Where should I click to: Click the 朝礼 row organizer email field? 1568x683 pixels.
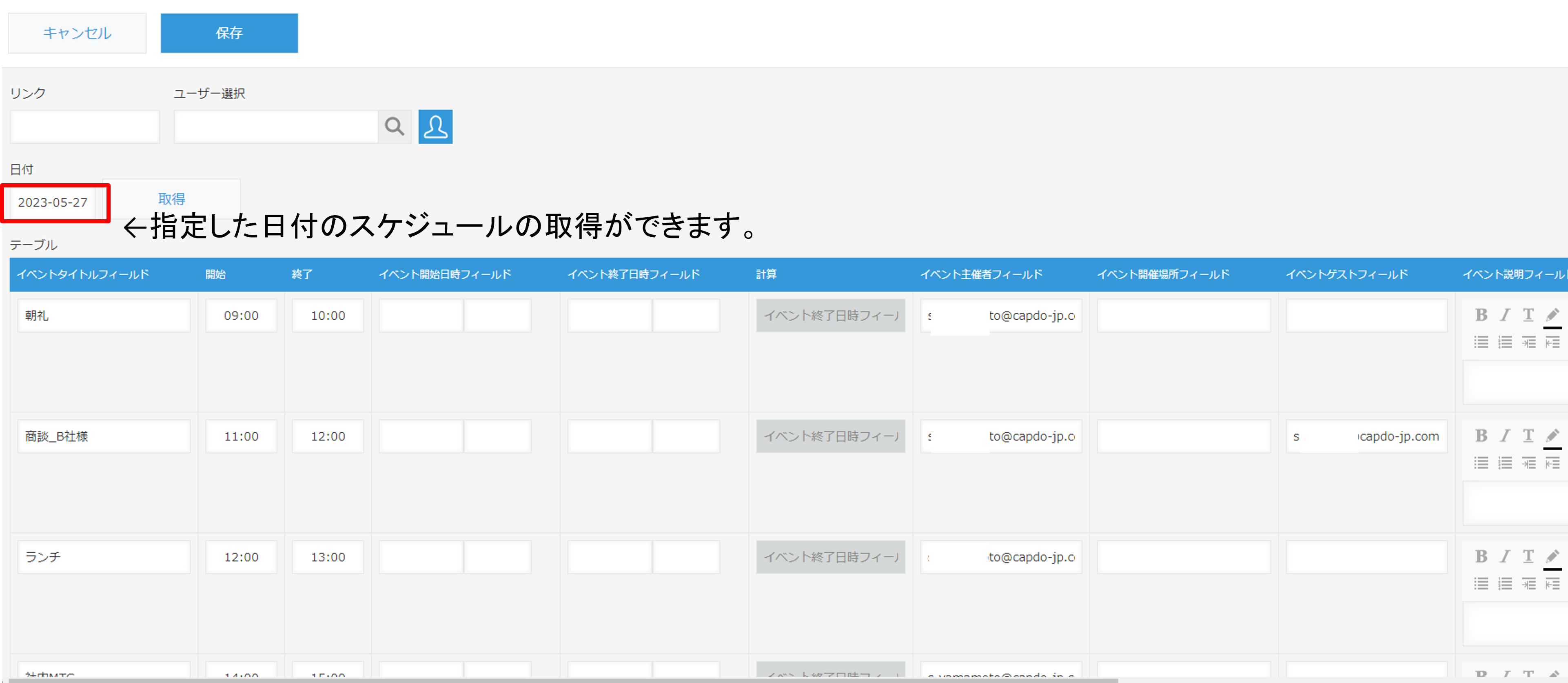click(1001, 316)
